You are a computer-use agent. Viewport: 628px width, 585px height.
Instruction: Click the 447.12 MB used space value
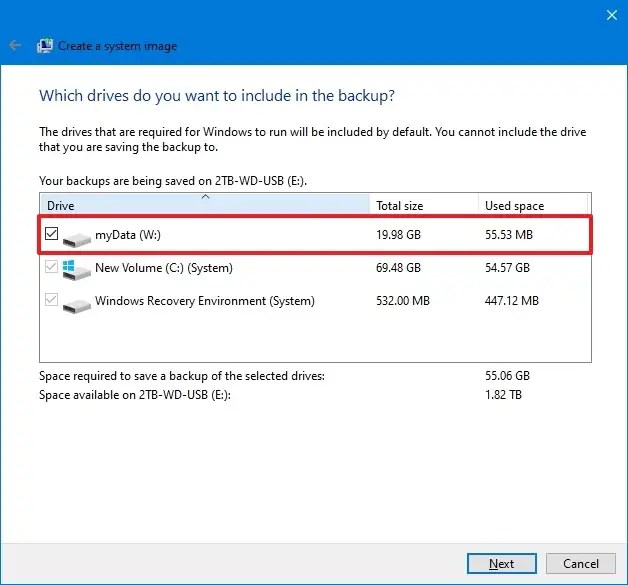[512, 301]
